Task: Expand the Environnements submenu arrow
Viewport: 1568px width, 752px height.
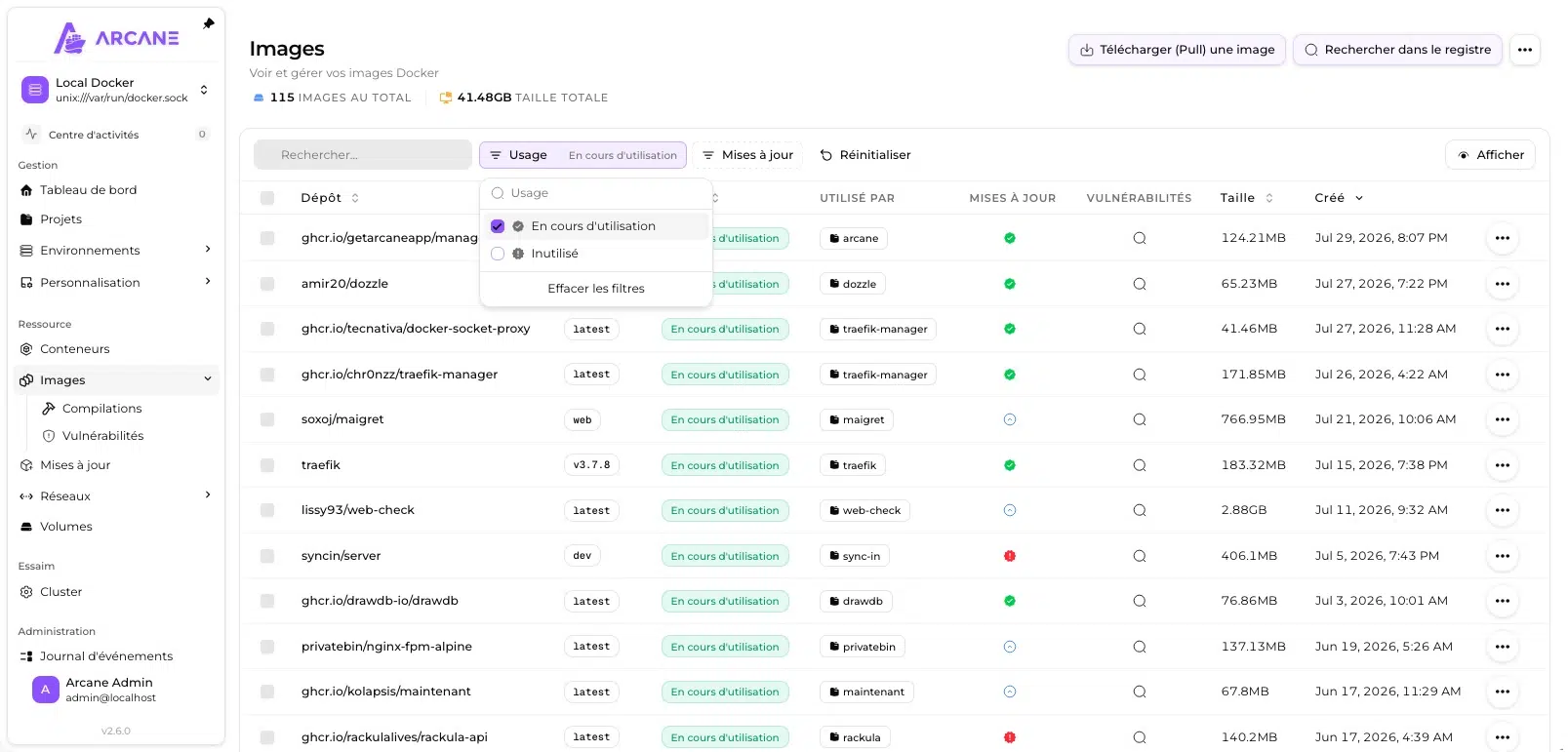Action: click(207, 250)
